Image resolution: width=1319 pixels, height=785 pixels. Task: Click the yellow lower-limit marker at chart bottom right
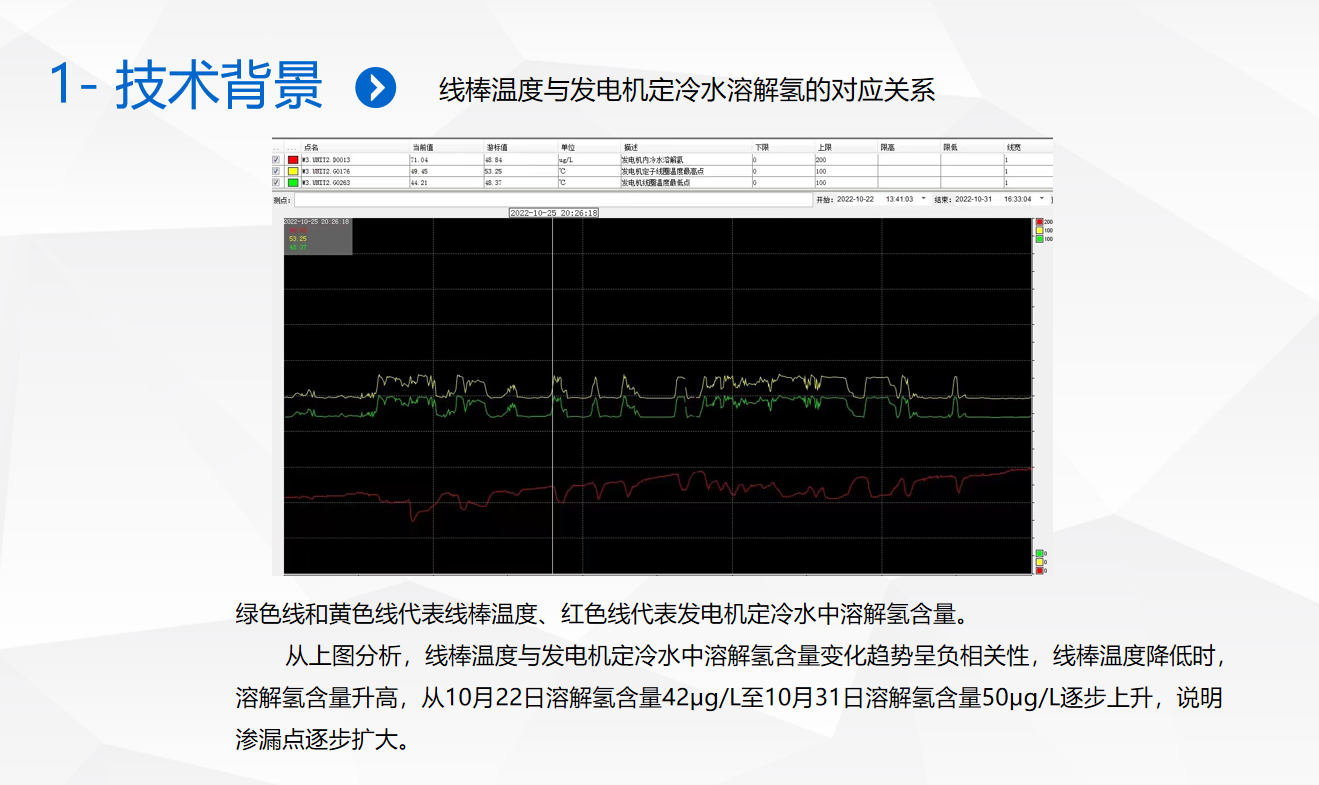[x=1040, y=562]
